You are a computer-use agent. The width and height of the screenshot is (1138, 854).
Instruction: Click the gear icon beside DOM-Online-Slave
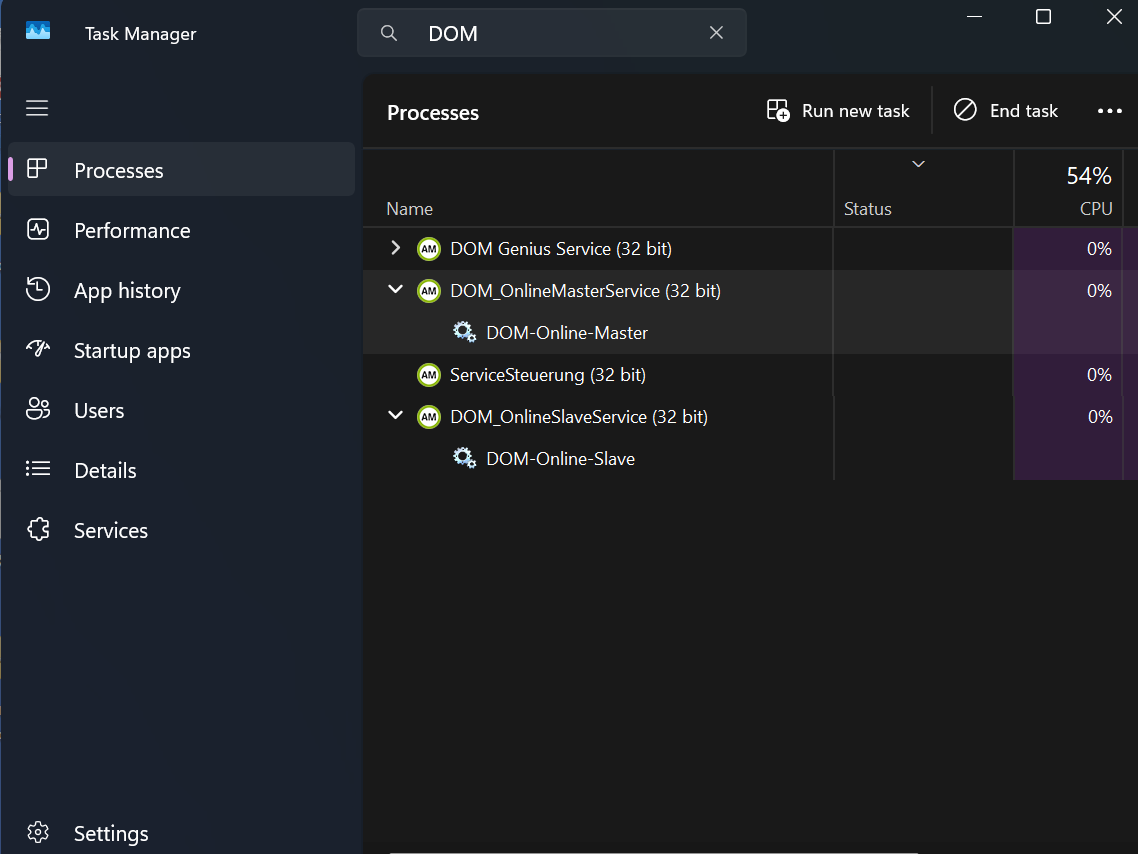[x=464, y=459]
